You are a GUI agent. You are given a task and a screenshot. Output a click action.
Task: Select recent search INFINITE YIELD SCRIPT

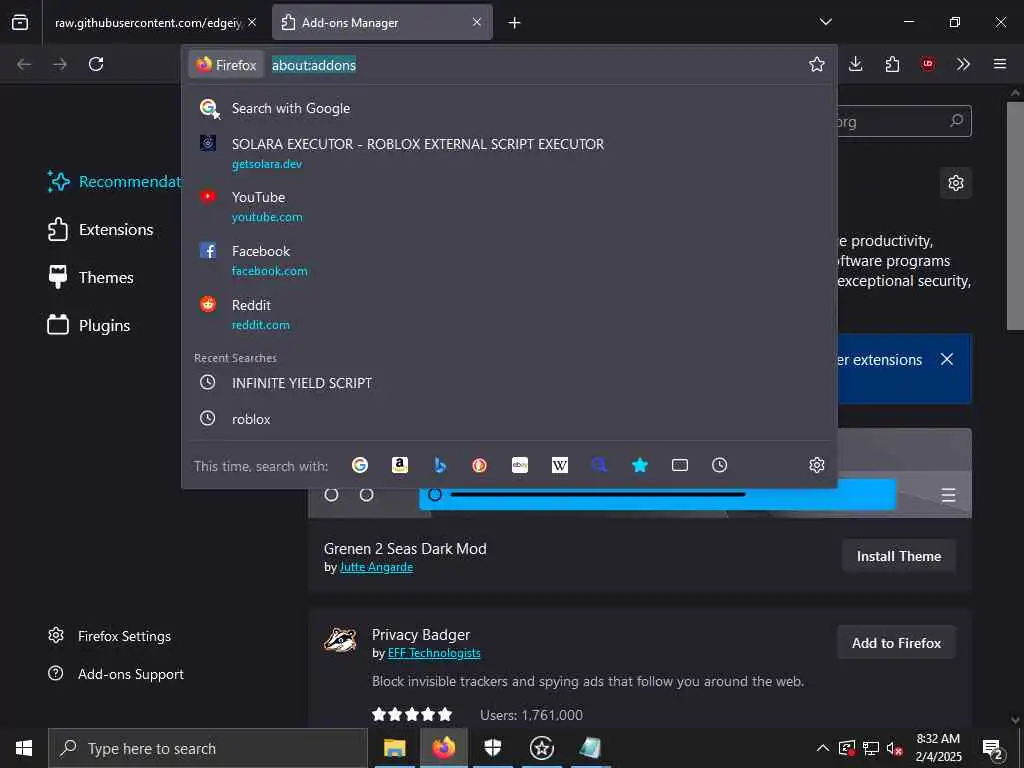click(509, 383)
